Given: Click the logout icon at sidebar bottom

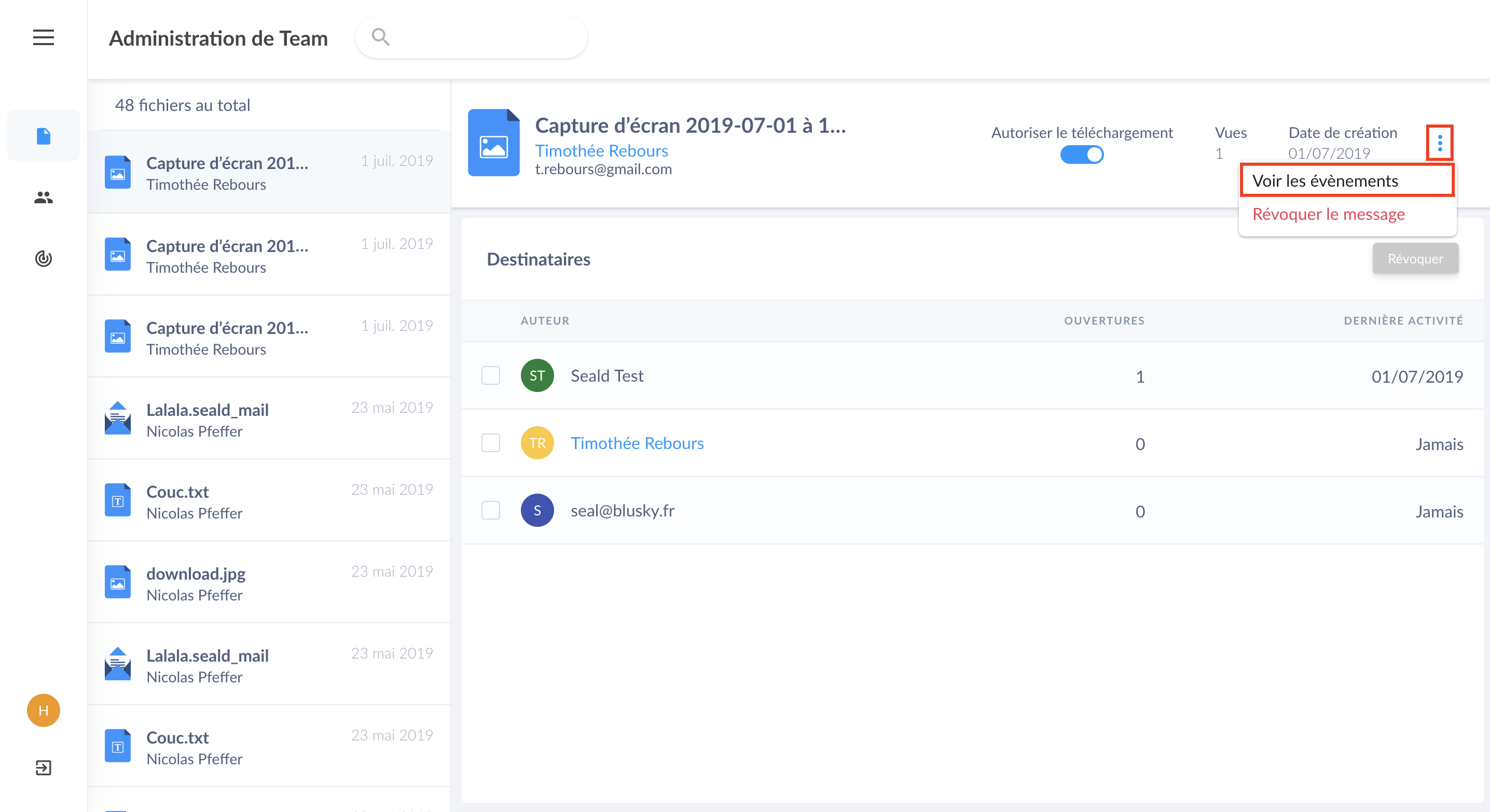Looking at the screenshot, I should [x=44, y=767].
